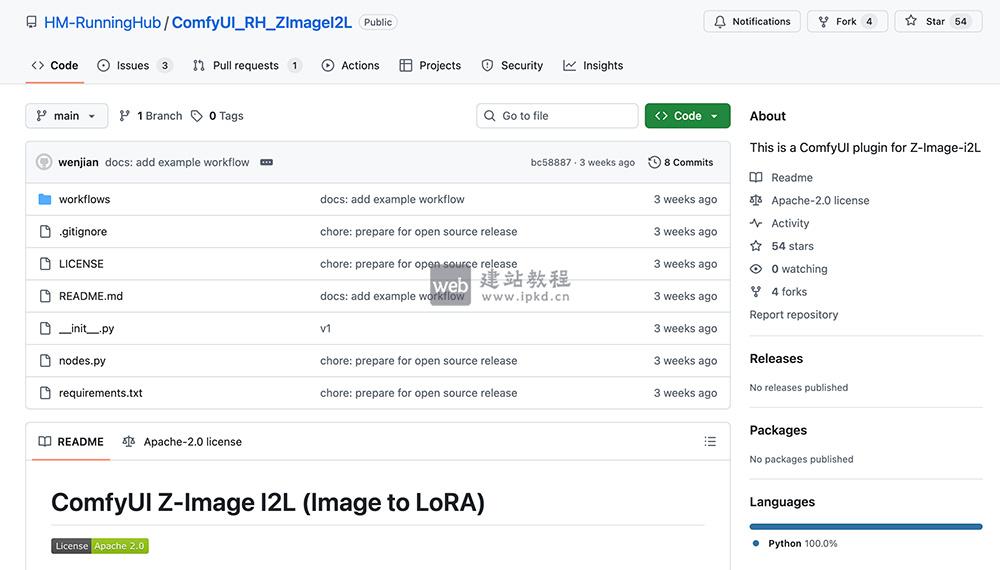This screenshot has width=1000, height=570.
Task: Open the Releases heading link
Action: [776, 358]
